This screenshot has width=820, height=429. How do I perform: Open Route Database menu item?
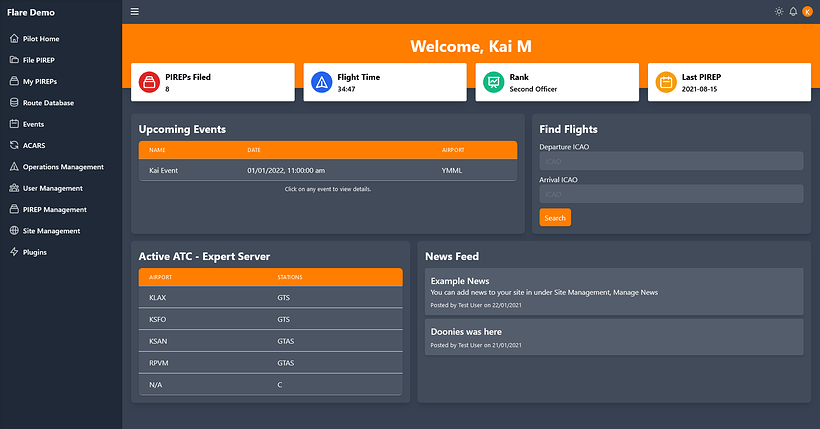(48, 103)
